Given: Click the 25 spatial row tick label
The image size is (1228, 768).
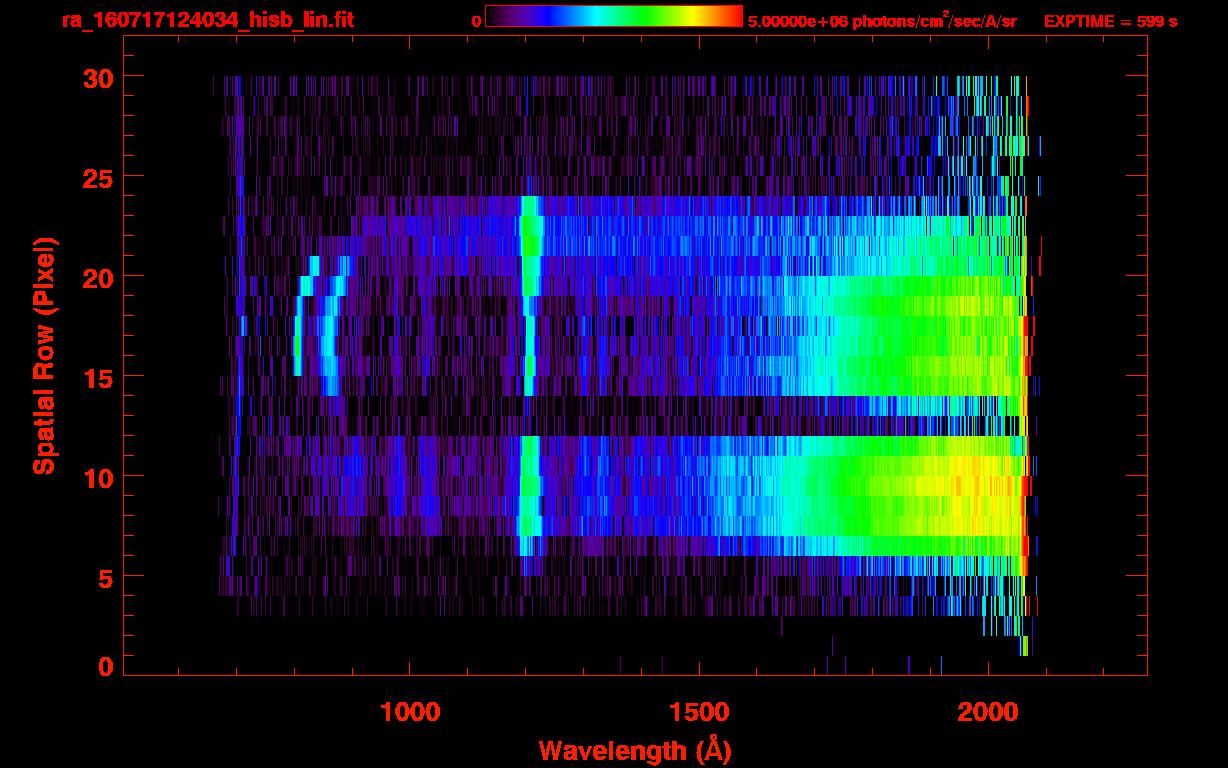Looking at the screenshot, I should [x=98, y=177].
